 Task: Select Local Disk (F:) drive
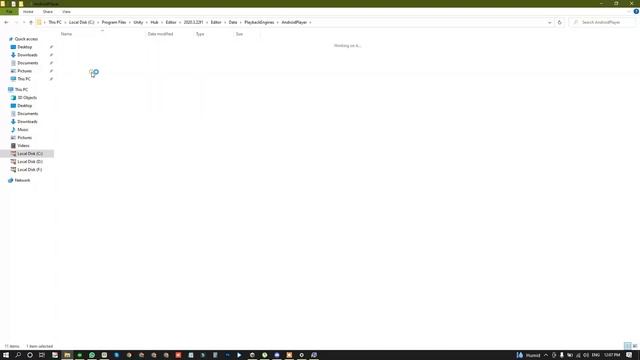29,169
